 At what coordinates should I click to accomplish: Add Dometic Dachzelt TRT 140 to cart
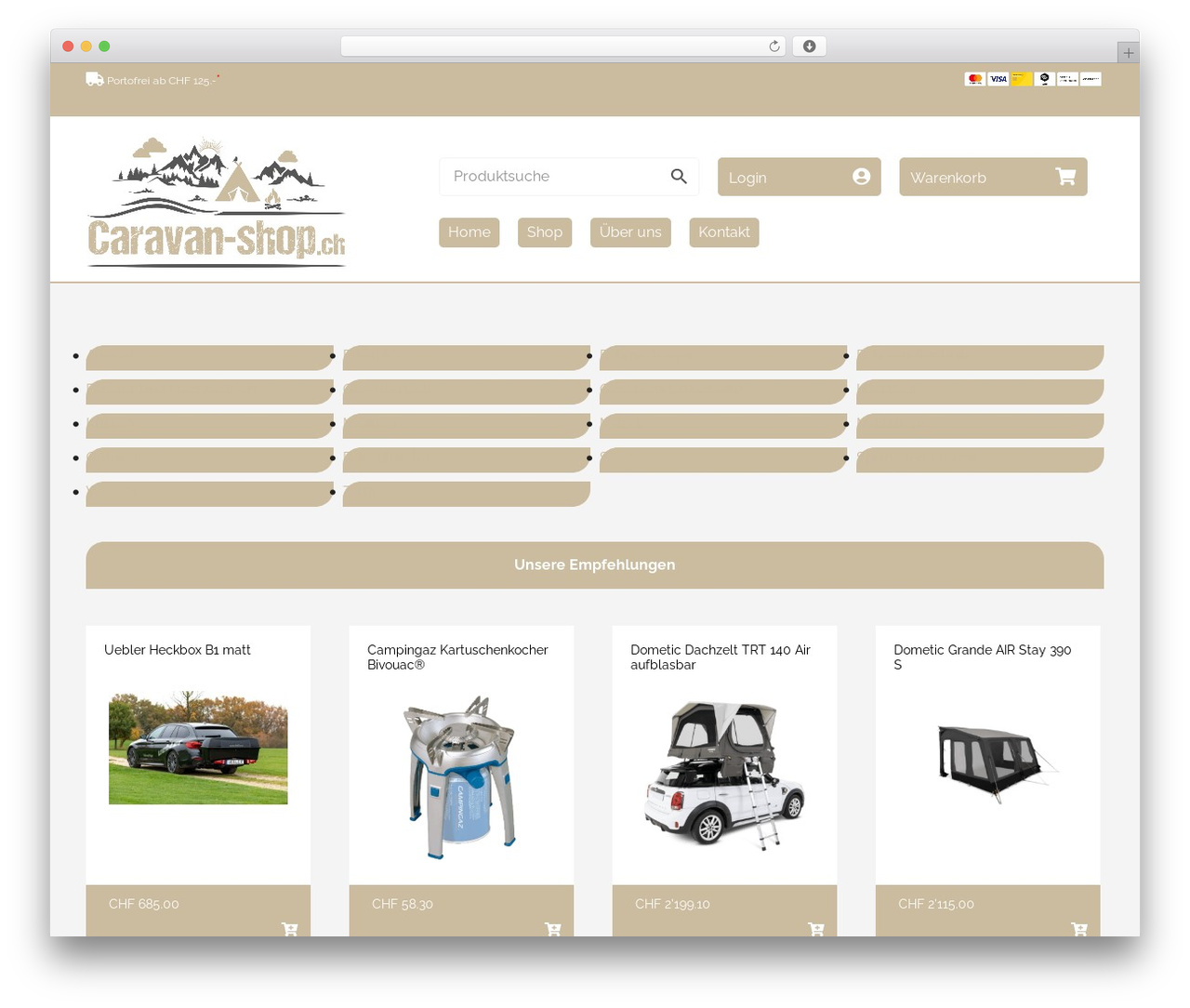click(x=815, y=929)
